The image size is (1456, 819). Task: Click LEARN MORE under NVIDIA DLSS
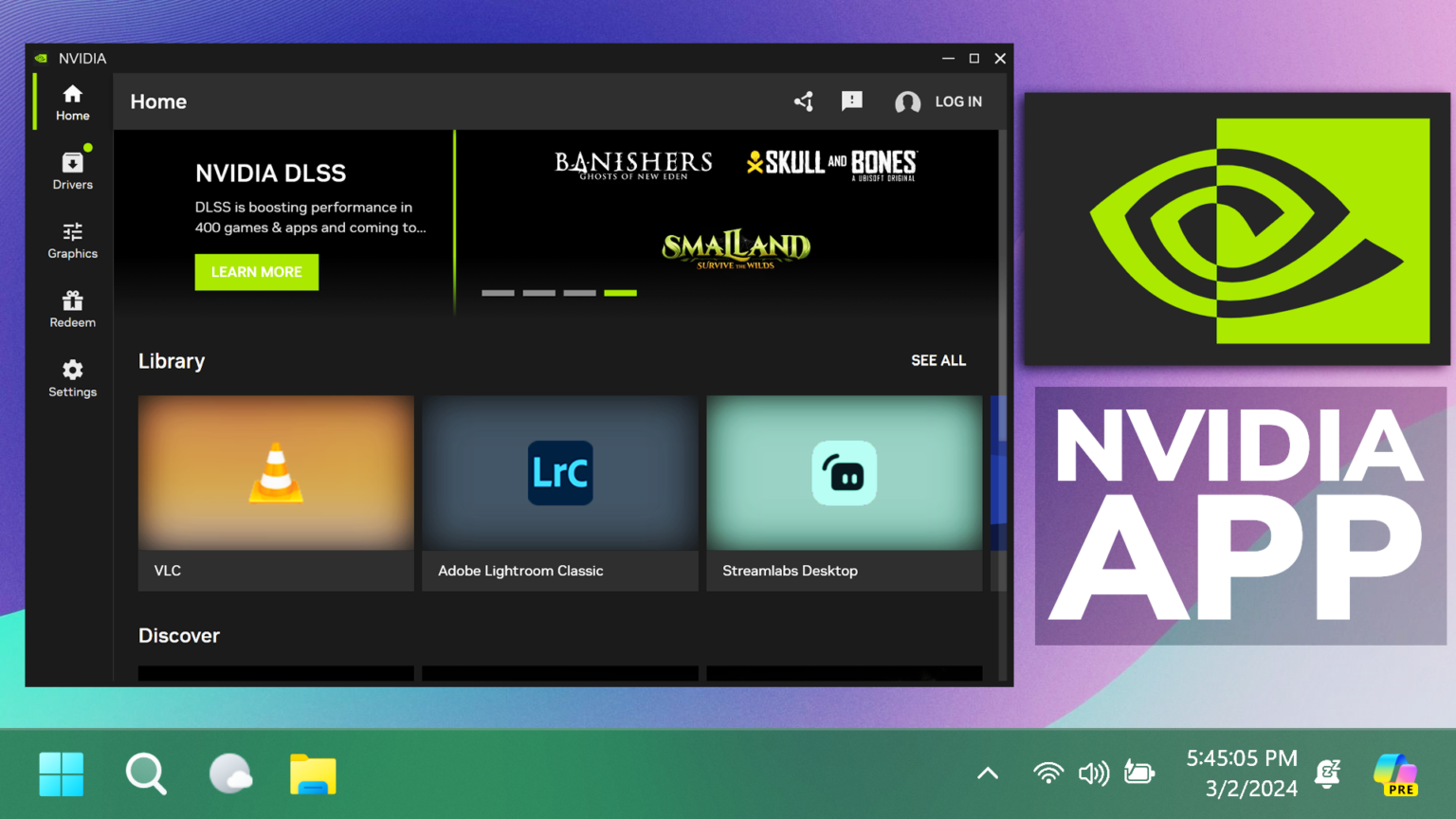click(256, 272)
